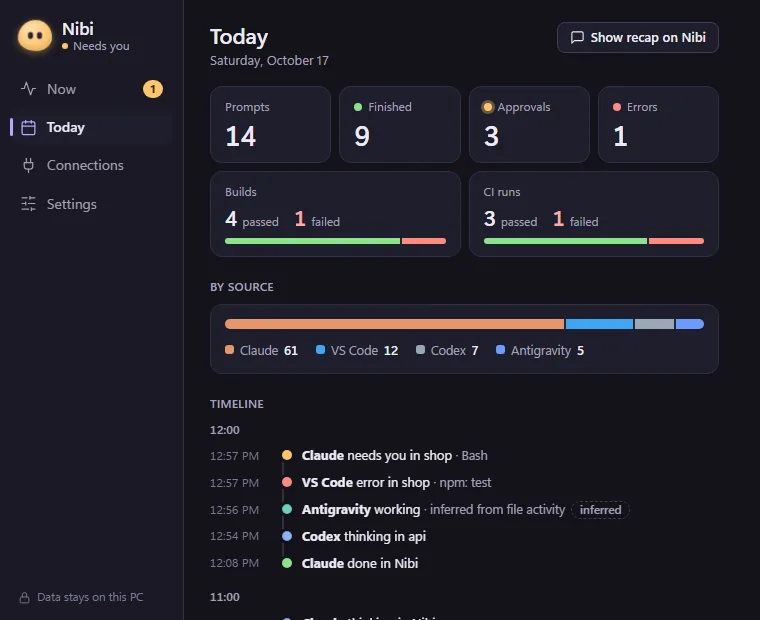Screen dimensions: 760x620
Task: Click the 12:56 PM timestamp
Action: [235, 510]
